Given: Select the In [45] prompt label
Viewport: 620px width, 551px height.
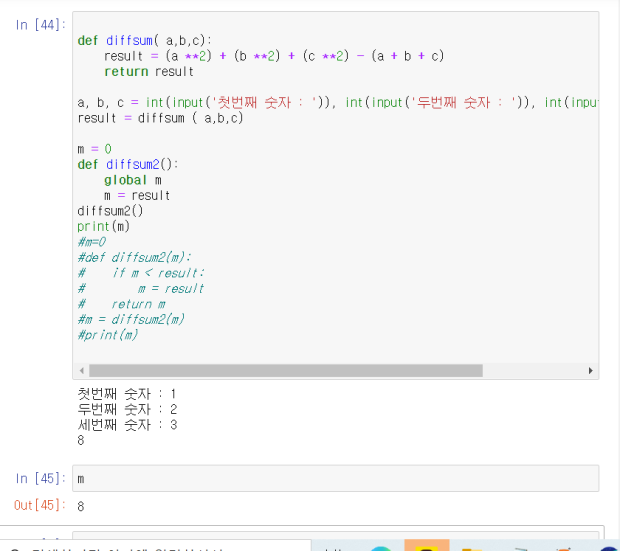Looking at the screenshot, I should (40, 479).
